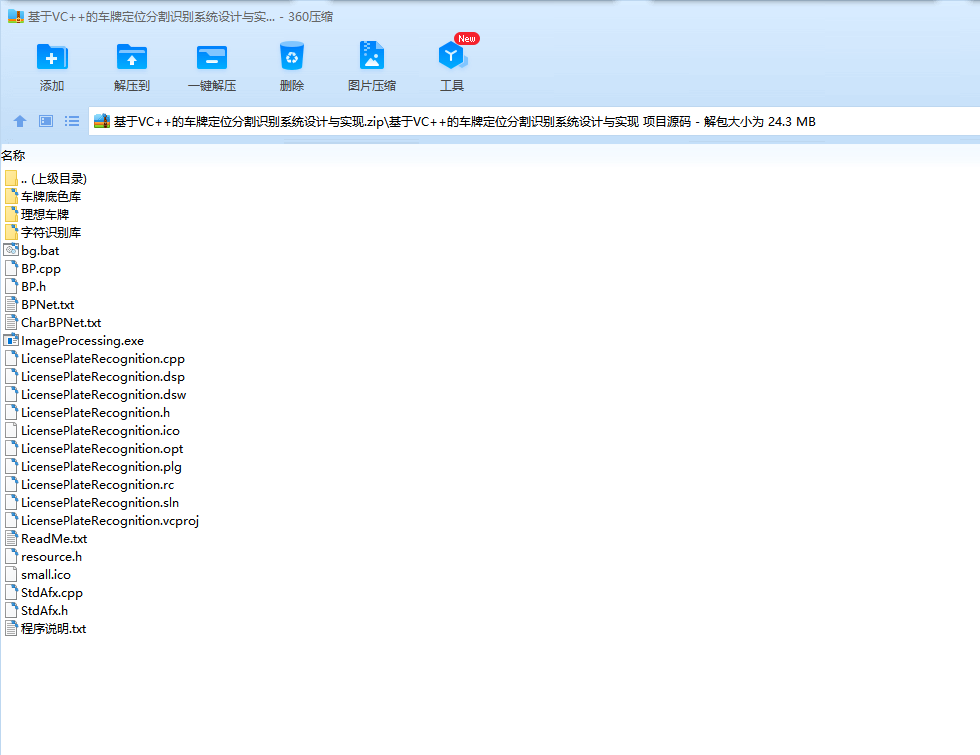This screenshot has width=980, height=755.
Task: Go up one level with the arrow icon
Action: click(x=20, y=121)
